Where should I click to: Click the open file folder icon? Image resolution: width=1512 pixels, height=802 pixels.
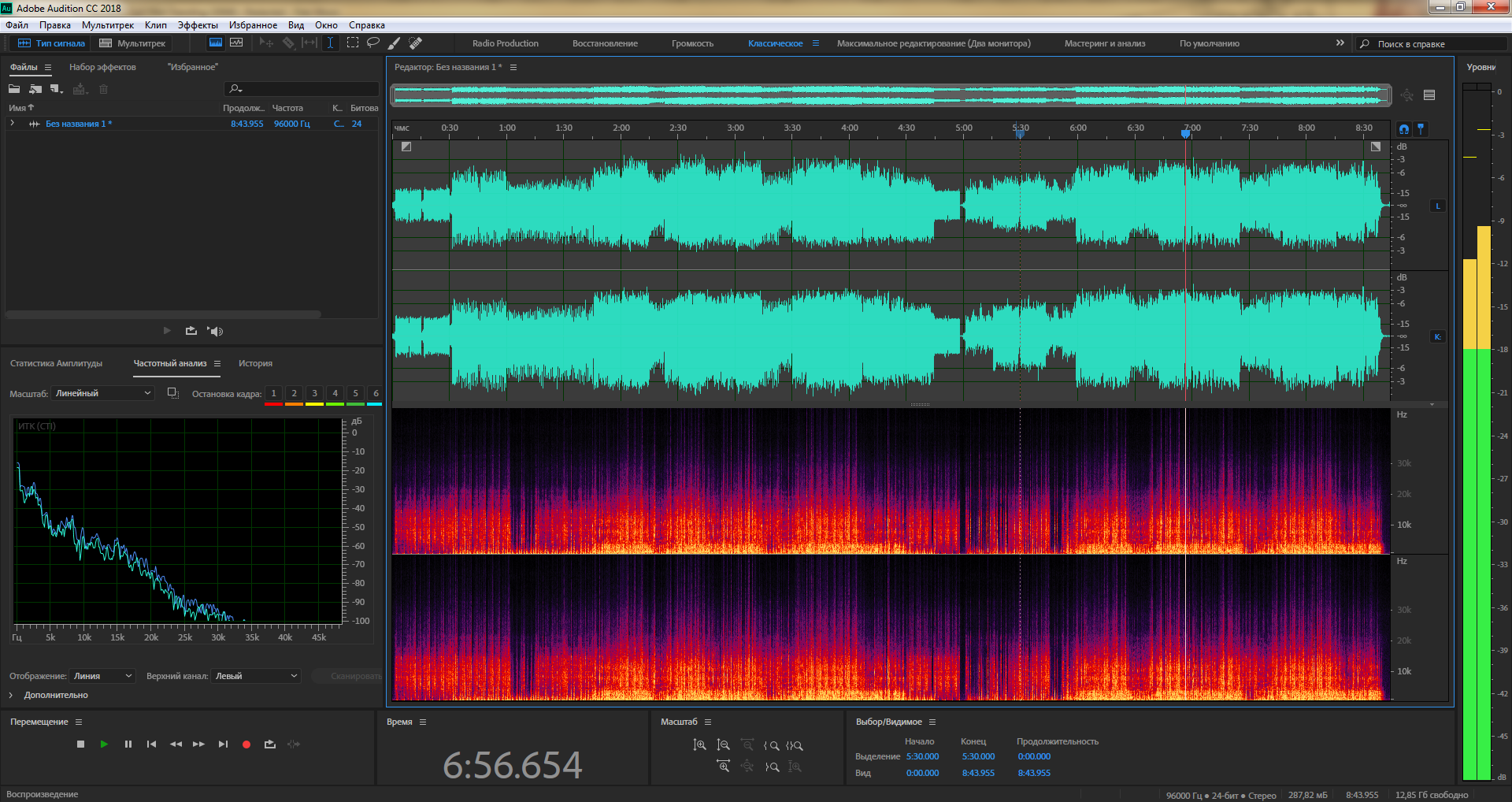pos(14,89)
